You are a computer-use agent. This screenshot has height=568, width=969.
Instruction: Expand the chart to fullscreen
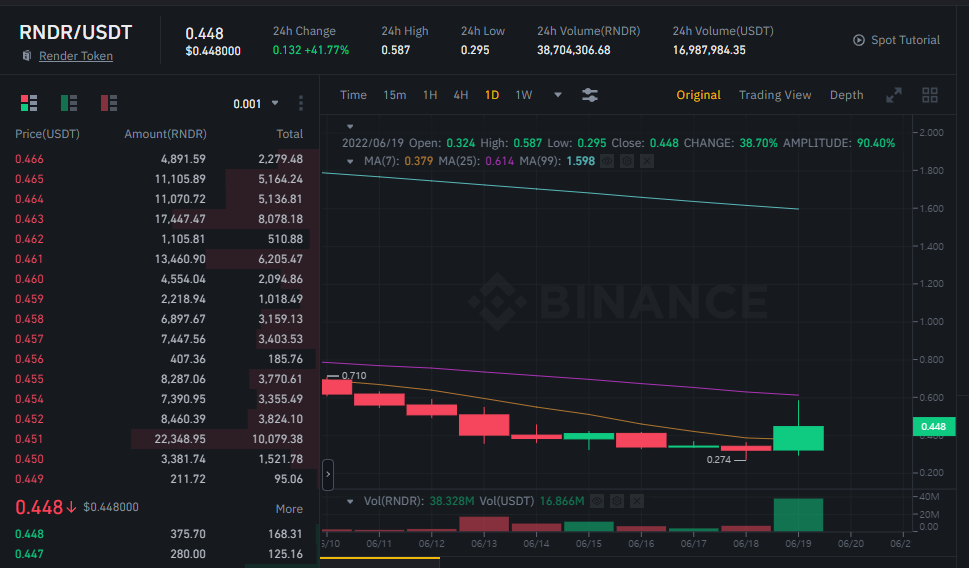(x=894, y=95)
